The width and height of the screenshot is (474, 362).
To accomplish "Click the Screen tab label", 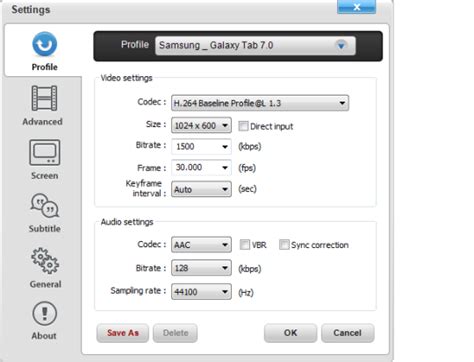I will pos(44,176).
